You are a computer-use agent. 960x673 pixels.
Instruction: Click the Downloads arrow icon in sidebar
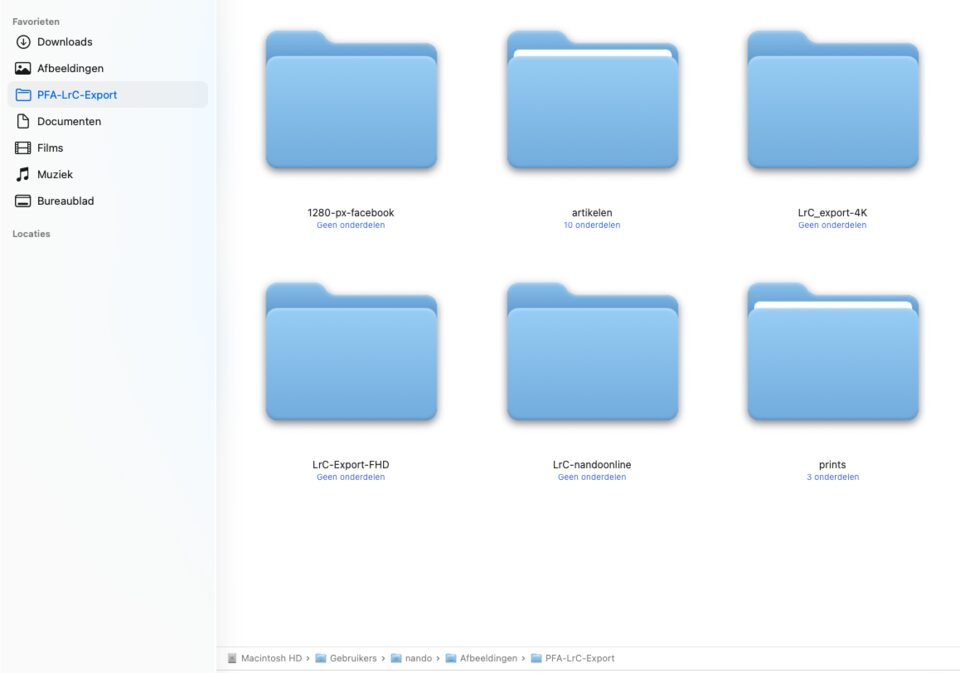pos(23,42)
